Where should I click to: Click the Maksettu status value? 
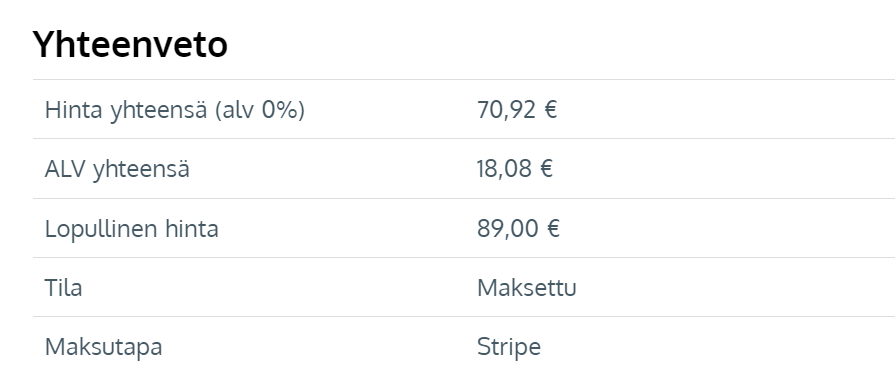click(526, 287)
